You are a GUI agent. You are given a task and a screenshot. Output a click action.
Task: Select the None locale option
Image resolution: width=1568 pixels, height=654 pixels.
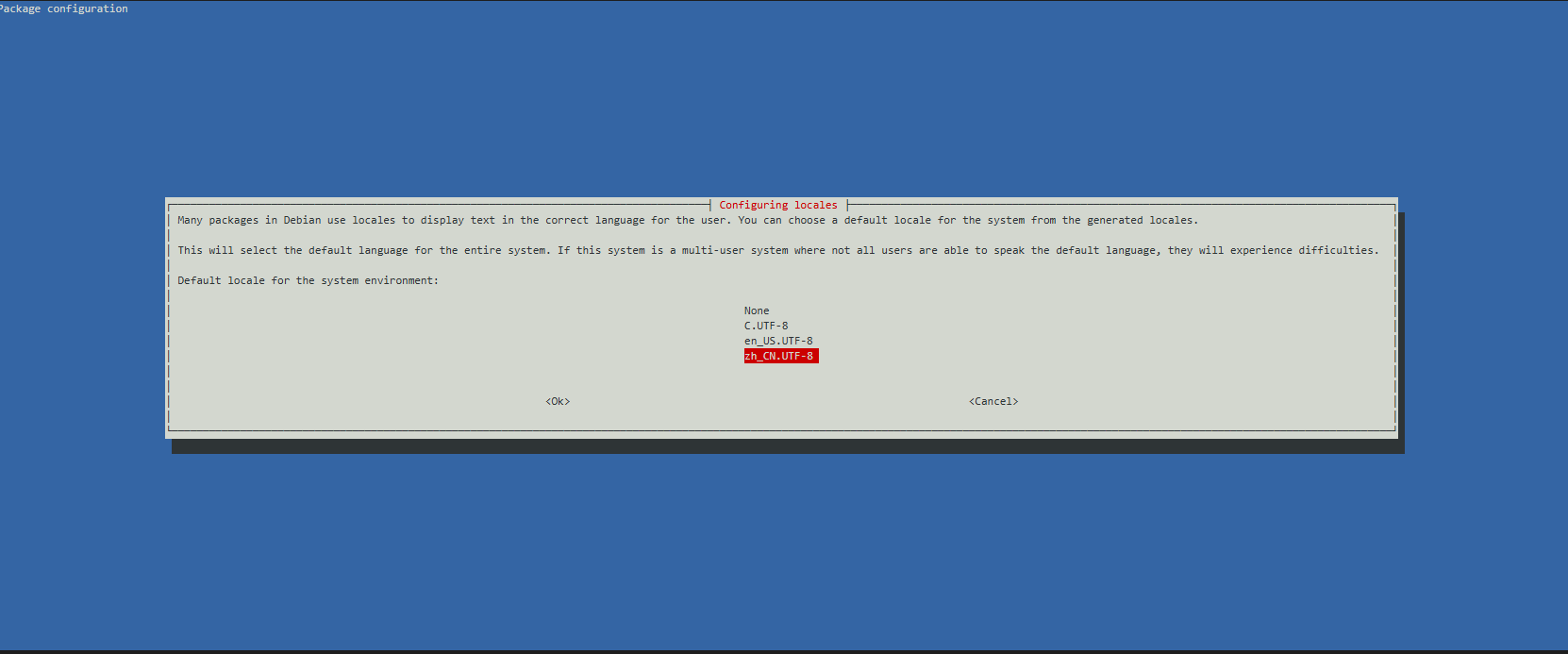[x=756, y=310]
